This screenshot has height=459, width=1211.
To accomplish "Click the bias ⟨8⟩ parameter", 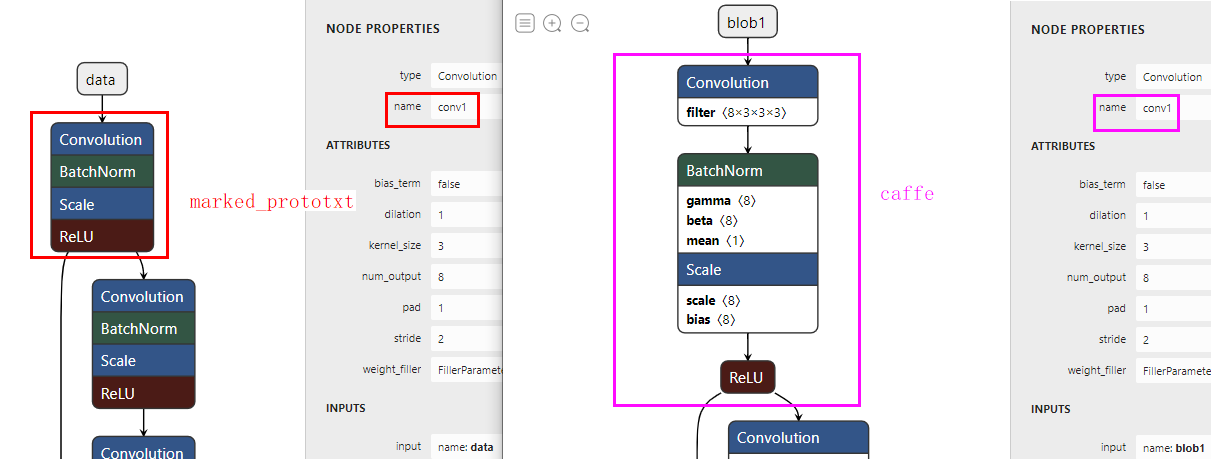I will click(x=711, y=320).
